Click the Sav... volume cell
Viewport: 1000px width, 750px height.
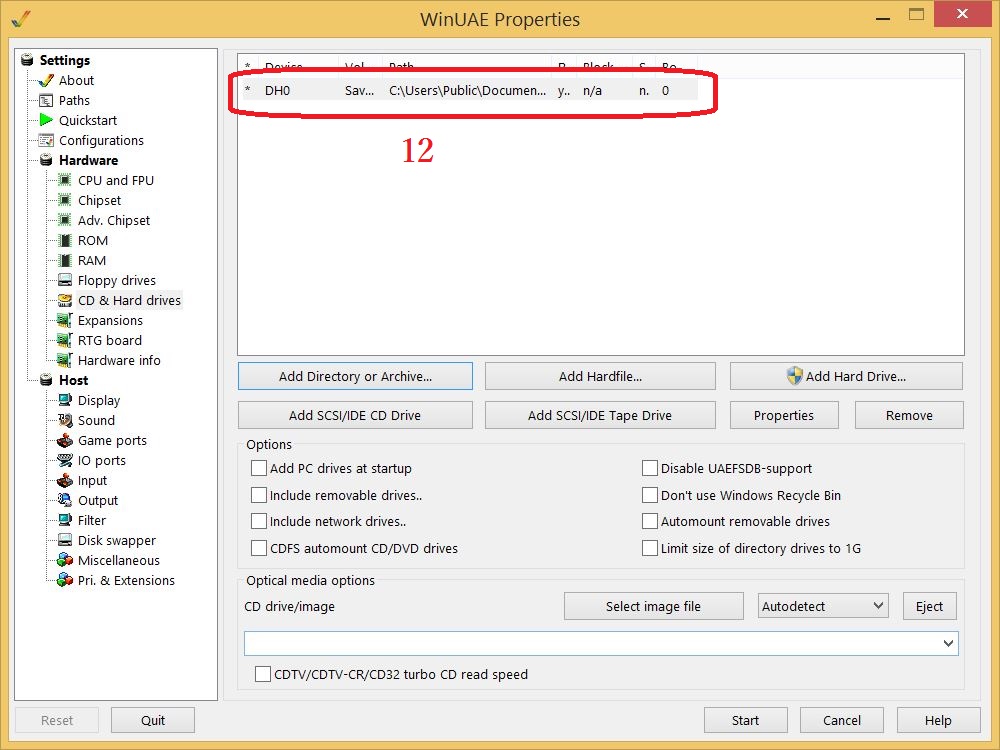tap(360, 91)
